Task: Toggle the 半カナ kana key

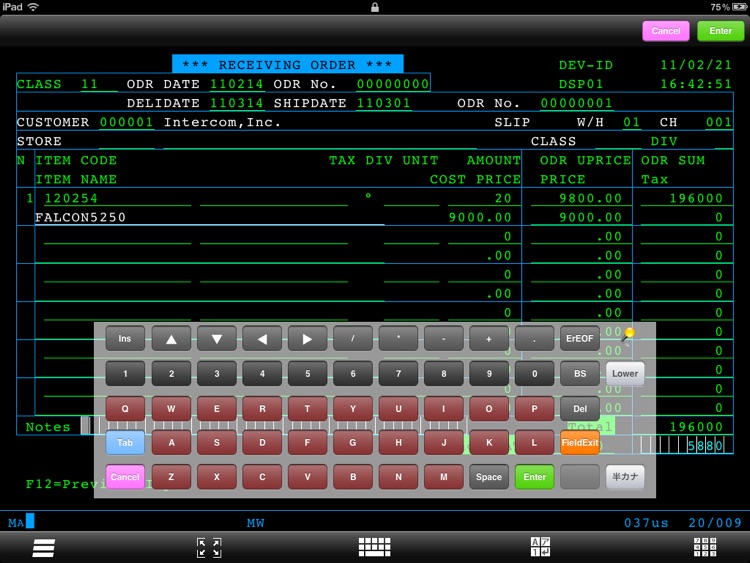Action: pos(625,476)
